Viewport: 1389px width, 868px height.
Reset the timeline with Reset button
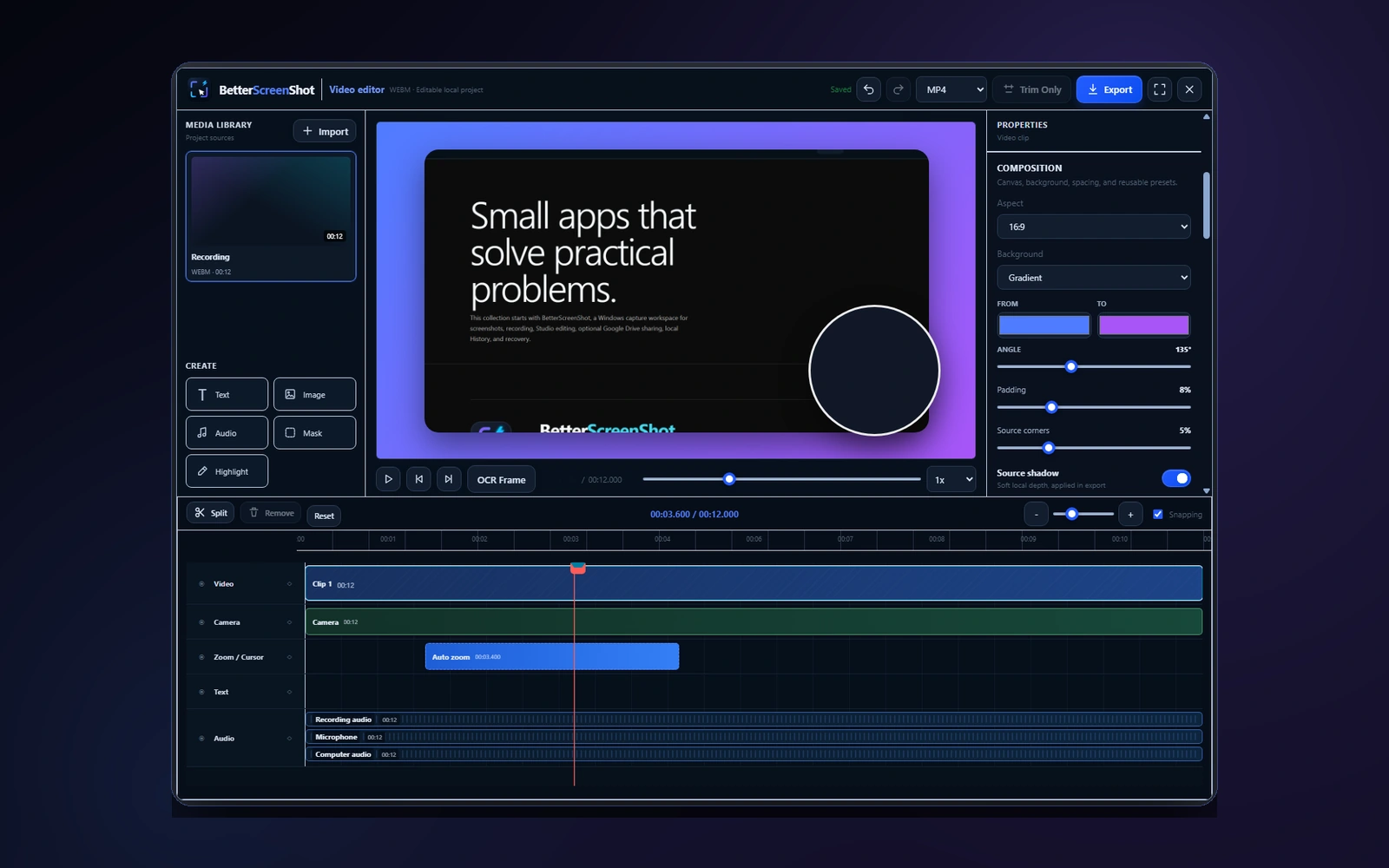point(324,516)
